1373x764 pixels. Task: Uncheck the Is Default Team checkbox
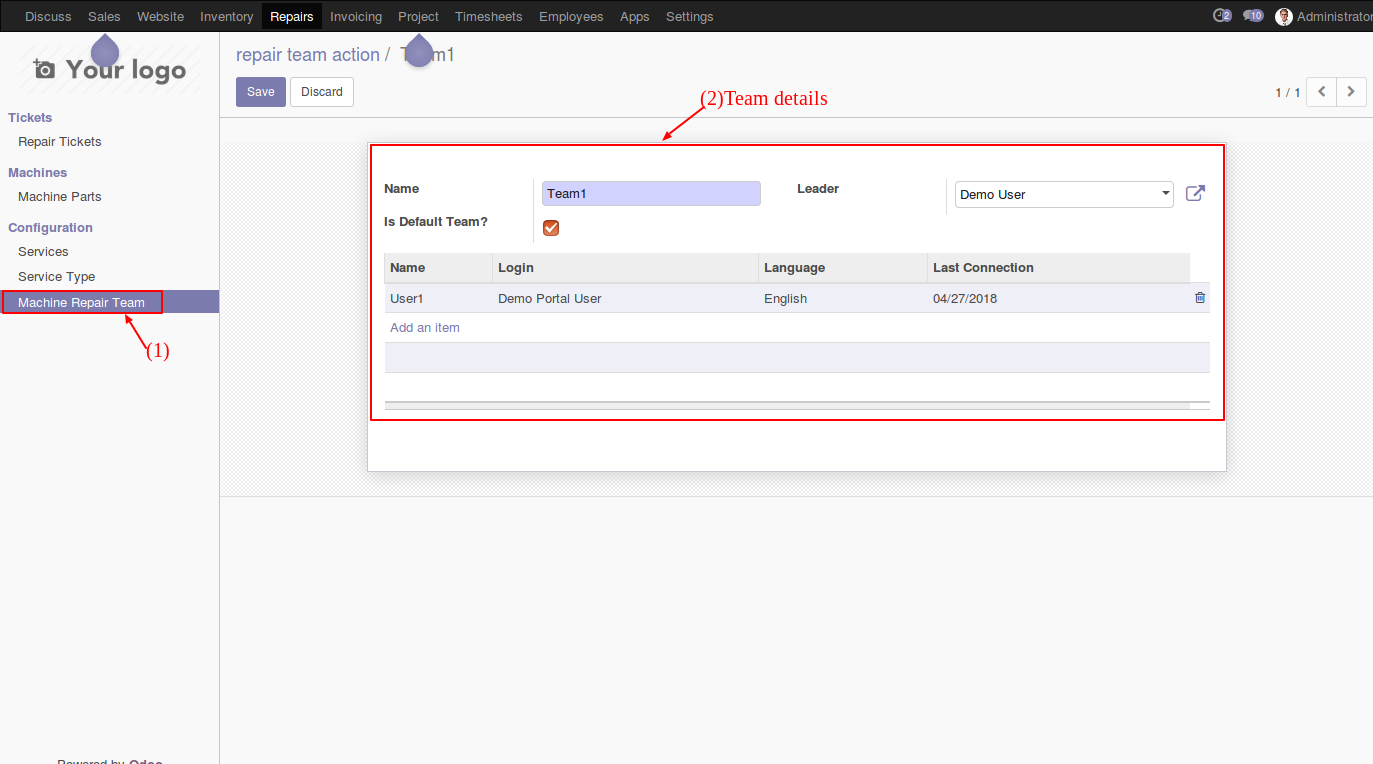(551, 228)
